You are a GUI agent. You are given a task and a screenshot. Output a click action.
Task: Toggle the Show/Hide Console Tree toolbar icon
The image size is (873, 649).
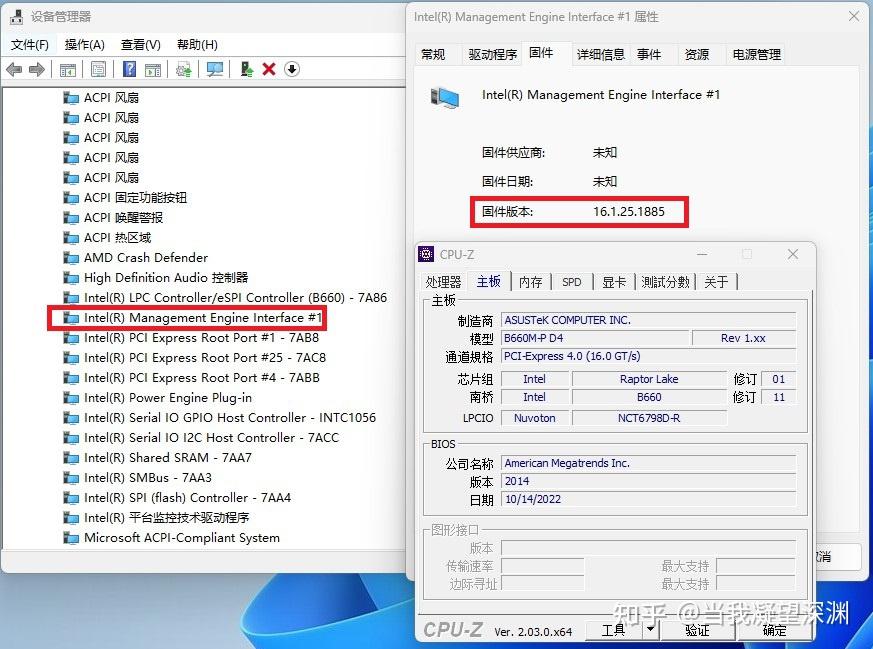click(x=66, y=69)
